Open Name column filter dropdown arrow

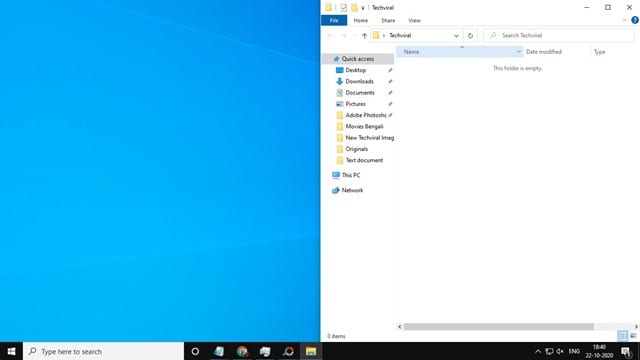click(x=519, y=52)
